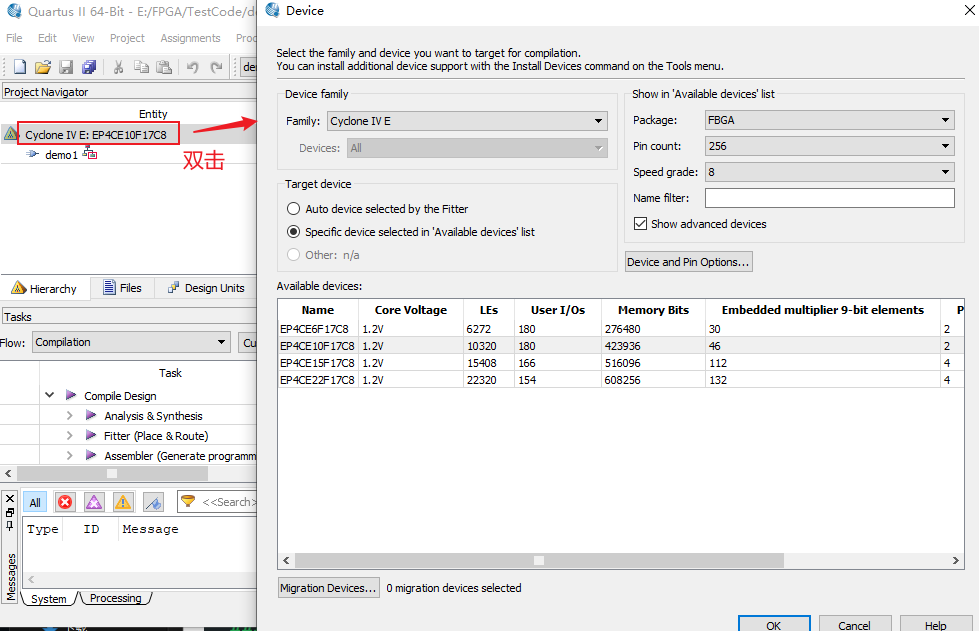This screenshot has height=631, width=979.
Task: Click the 'Device and Pin Options...' button
Action: click(x=689, y=262)
